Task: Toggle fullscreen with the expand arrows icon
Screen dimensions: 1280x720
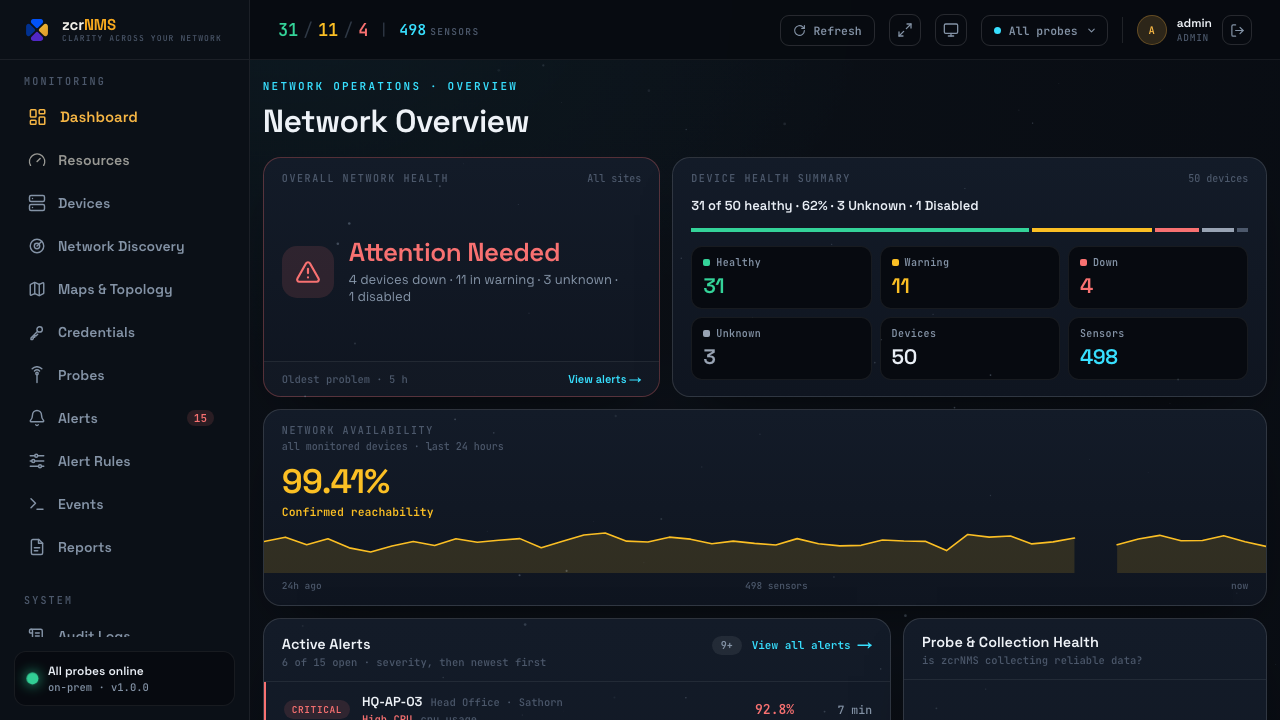Action: 905,30
